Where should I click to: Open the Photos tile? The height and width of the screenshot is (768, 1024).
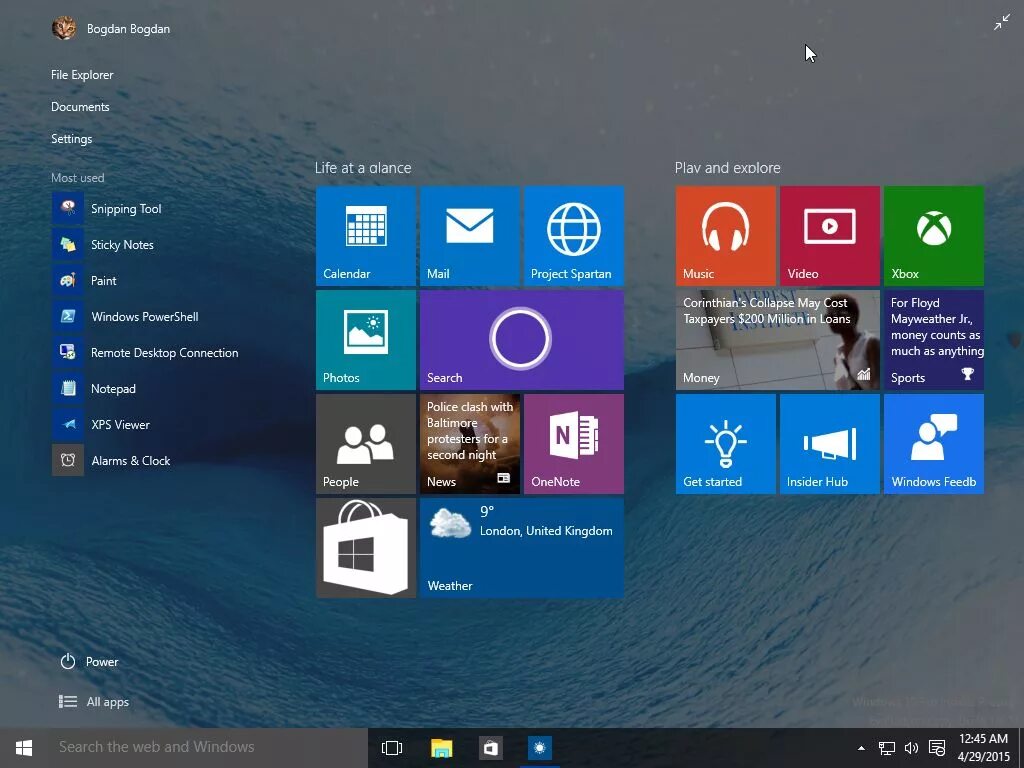366,340
